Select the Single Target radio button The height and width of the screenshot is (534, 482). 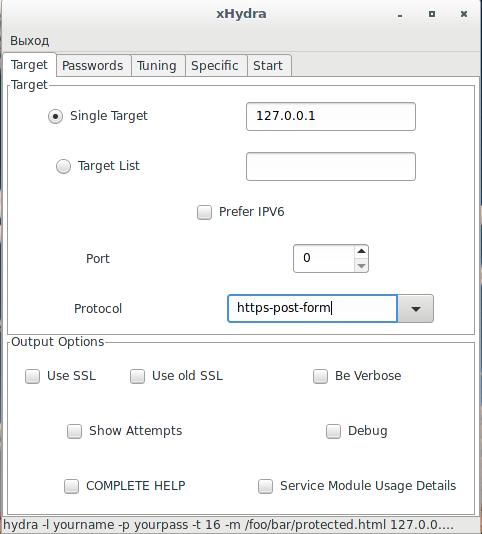(x=55, y=116)
